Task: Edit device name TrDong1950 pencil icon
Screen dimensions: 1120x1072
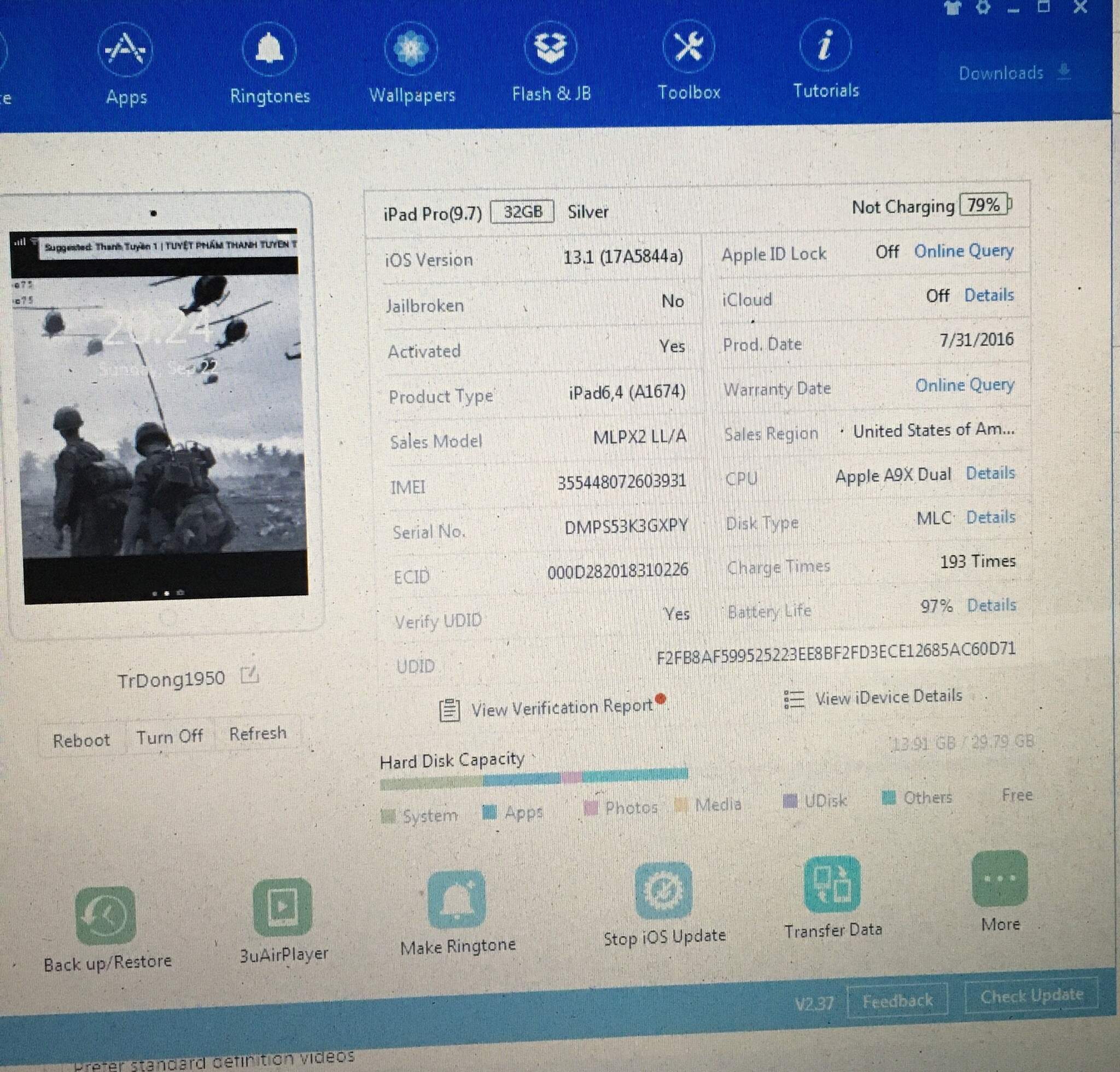Action: 250,675
